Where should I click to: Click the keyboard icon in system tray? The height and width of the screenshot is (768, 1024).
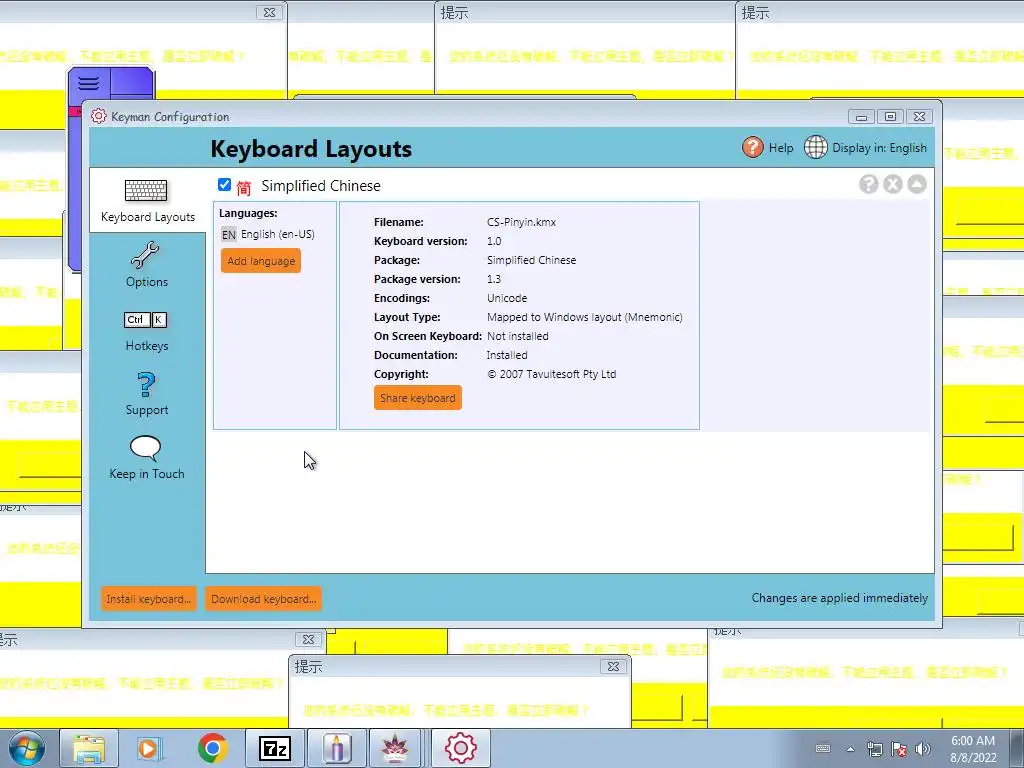click(x=824, y=748)
